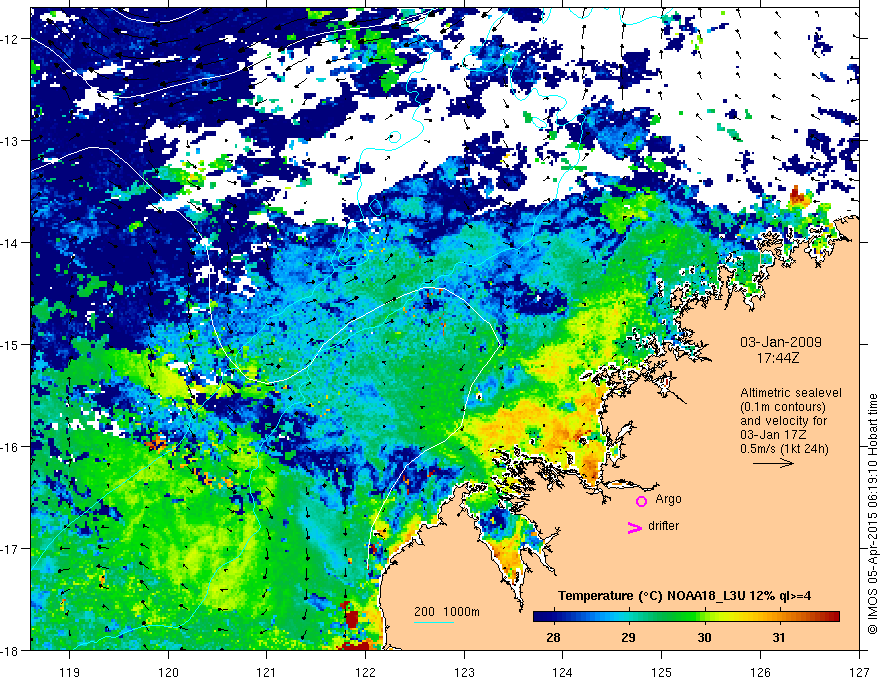Click the 'Argo' legend label
Screen dimensions: 880x680
pos(668,499)
